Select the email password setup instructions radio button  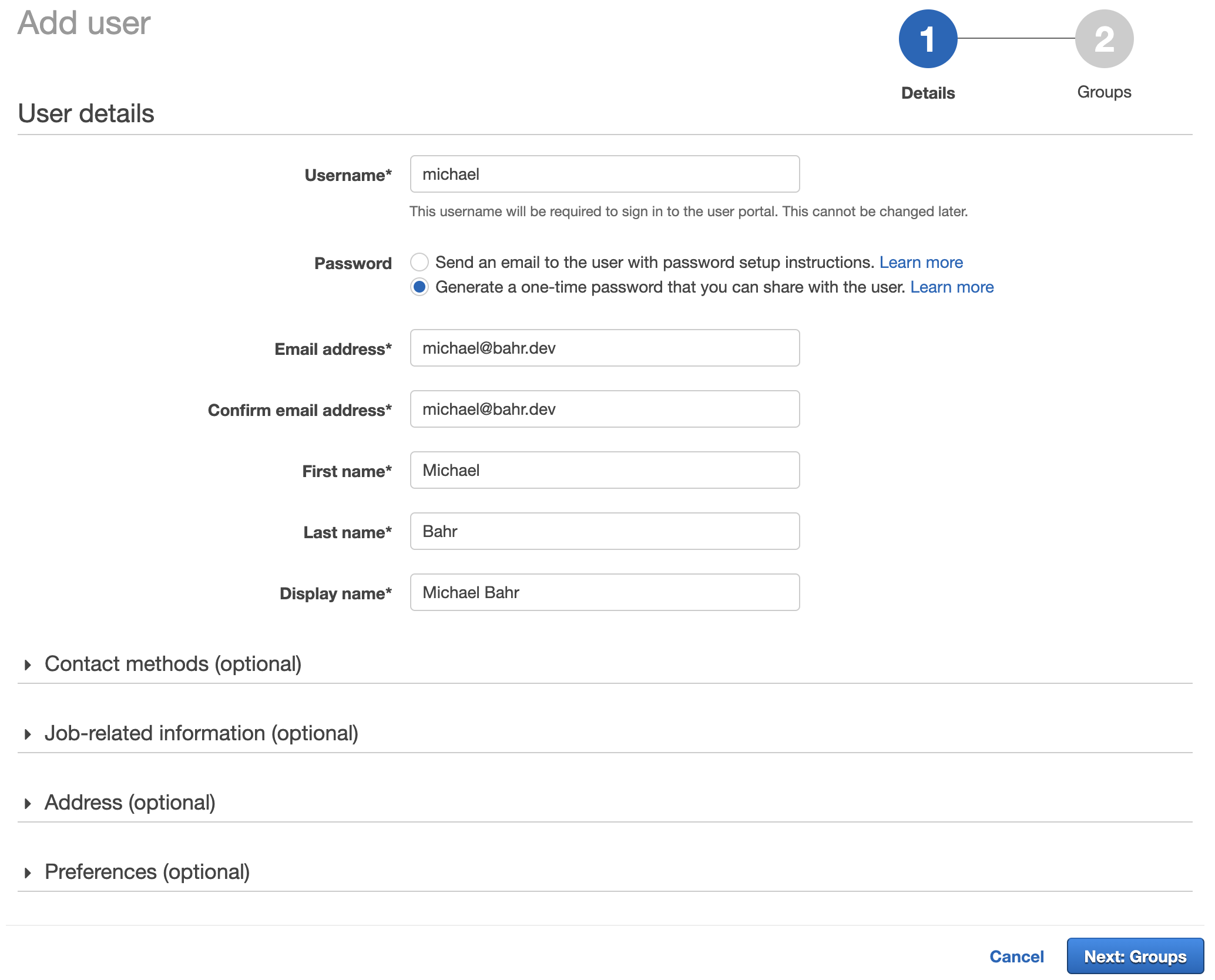pyautogui.click(x=419, y=262)
